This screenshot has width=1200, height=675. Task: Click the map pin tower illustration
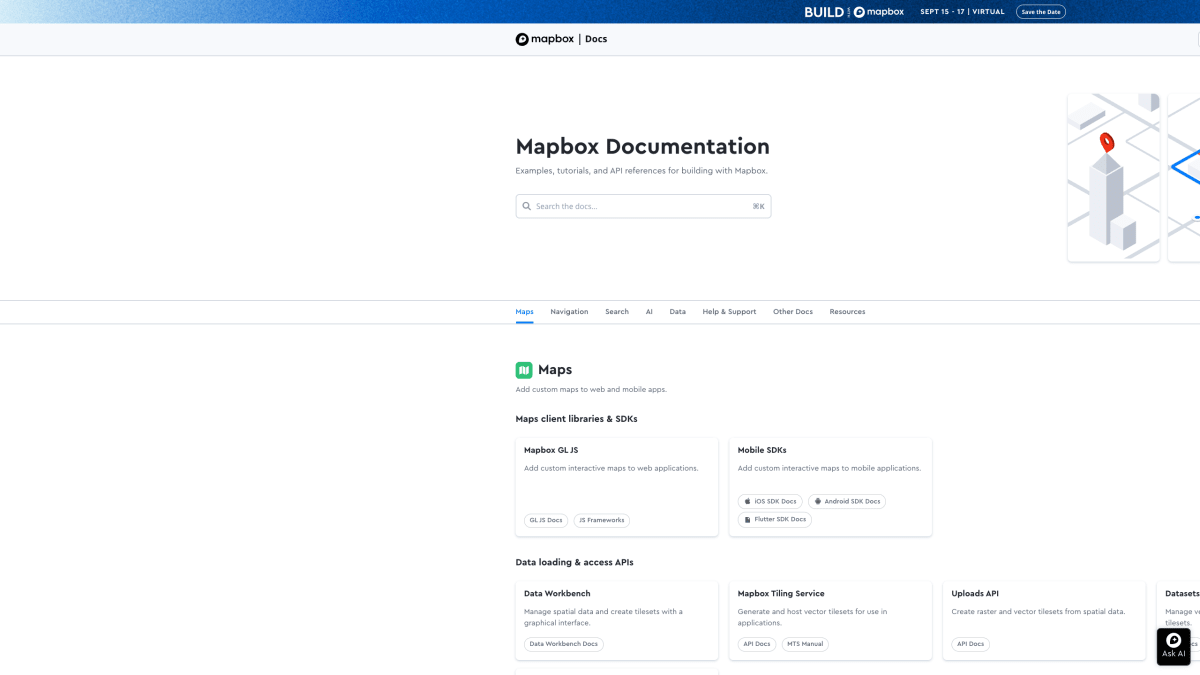[1113, 178]
